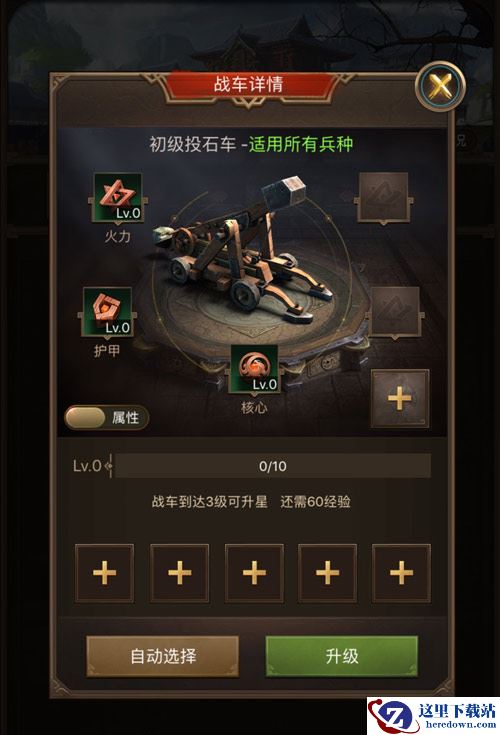
Task: Select the 火力 firepower component icon
Action: pyautogui.click(x=118, y=197)
